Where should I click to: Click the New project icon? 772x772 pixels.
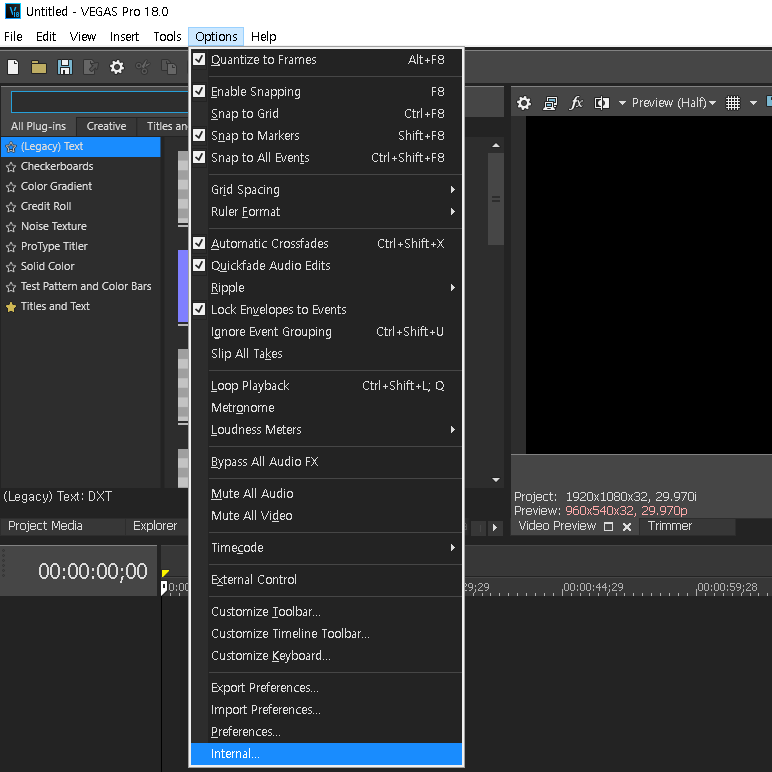click(13, 67)
